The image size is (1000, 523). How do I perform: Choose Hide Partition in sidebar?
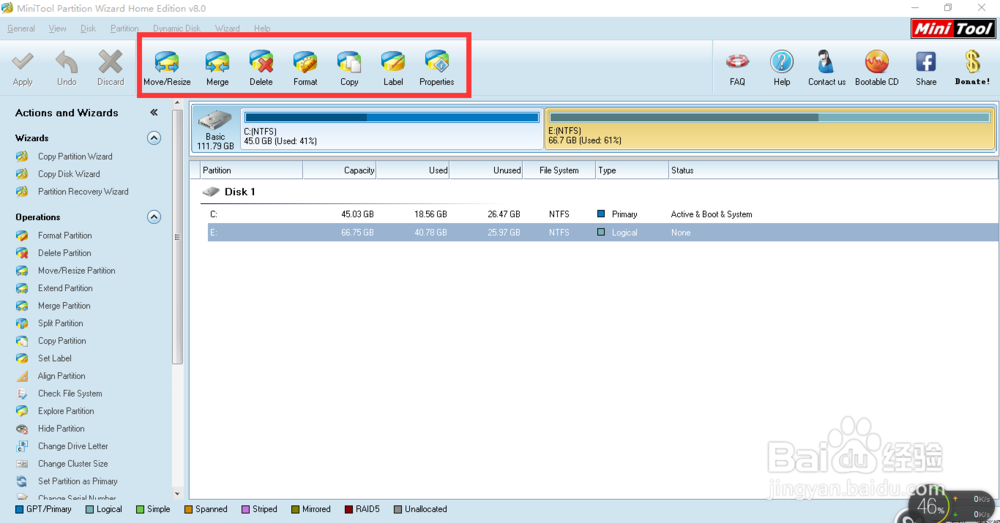click(61, 429)
